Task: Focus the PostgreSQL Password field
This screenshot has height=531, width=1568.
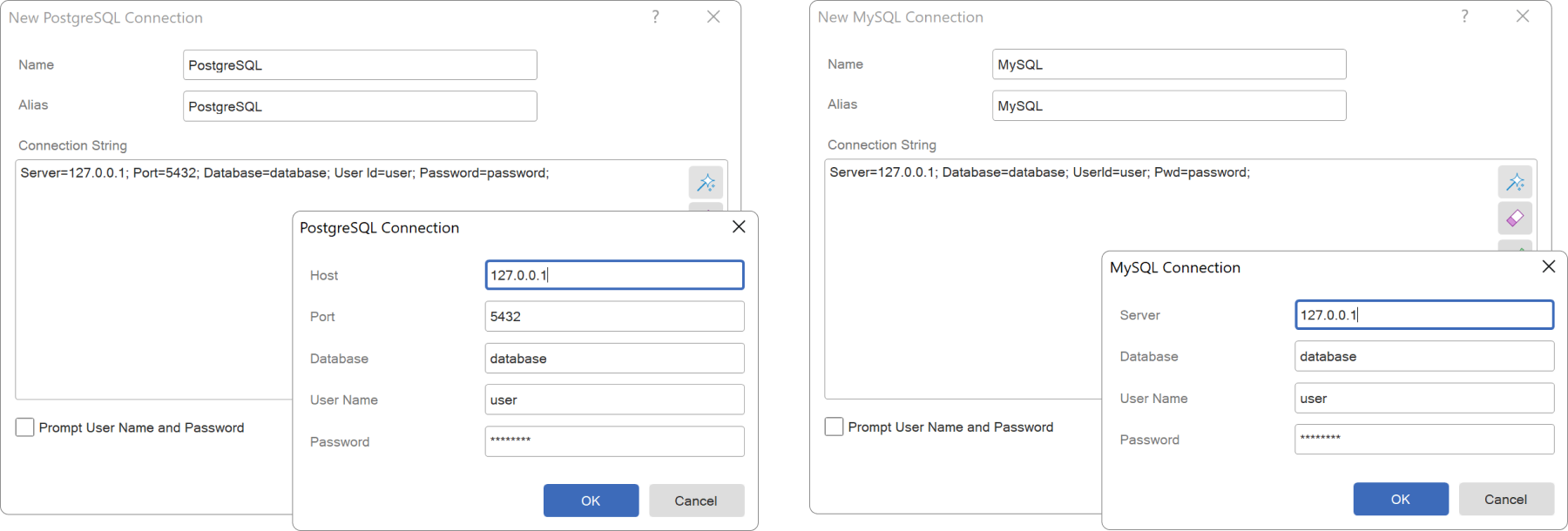Action: pos(614,441)
